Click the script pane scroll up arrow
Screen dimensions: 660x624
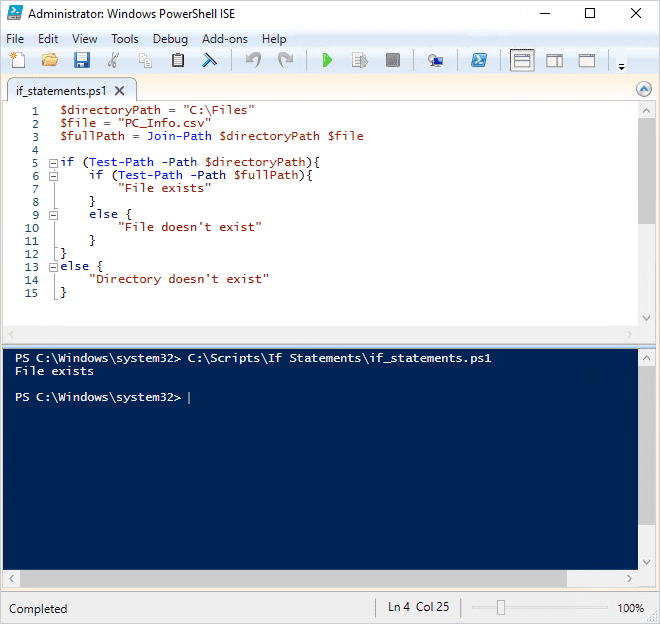646,111
